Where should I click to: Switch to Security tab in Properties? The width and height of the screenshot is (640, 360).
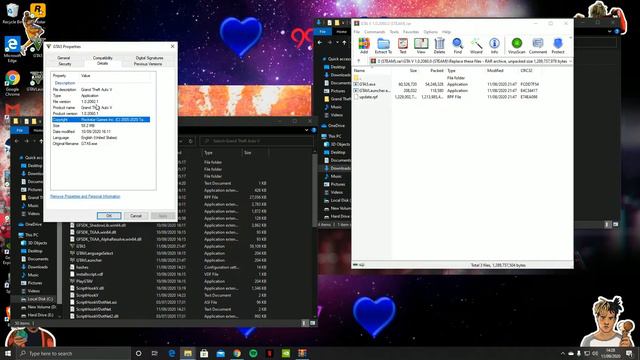(x=65, y=64)
